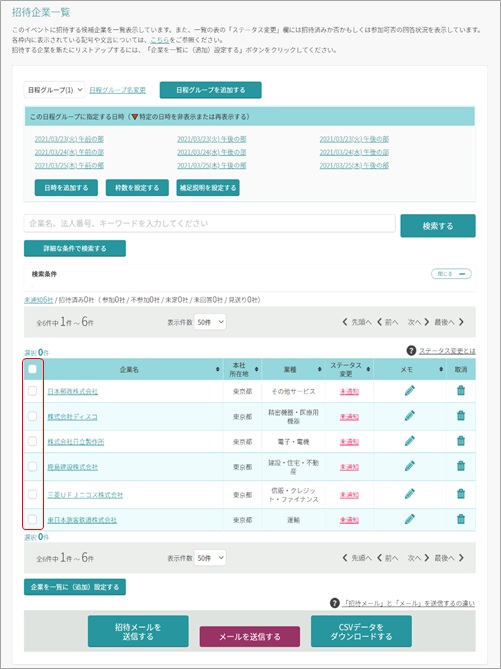Click CSVデータをダウンロードする button
Image resolution: width=501 pixels, height=669 pixels.
pyautogui.click(x=361, y=631)
